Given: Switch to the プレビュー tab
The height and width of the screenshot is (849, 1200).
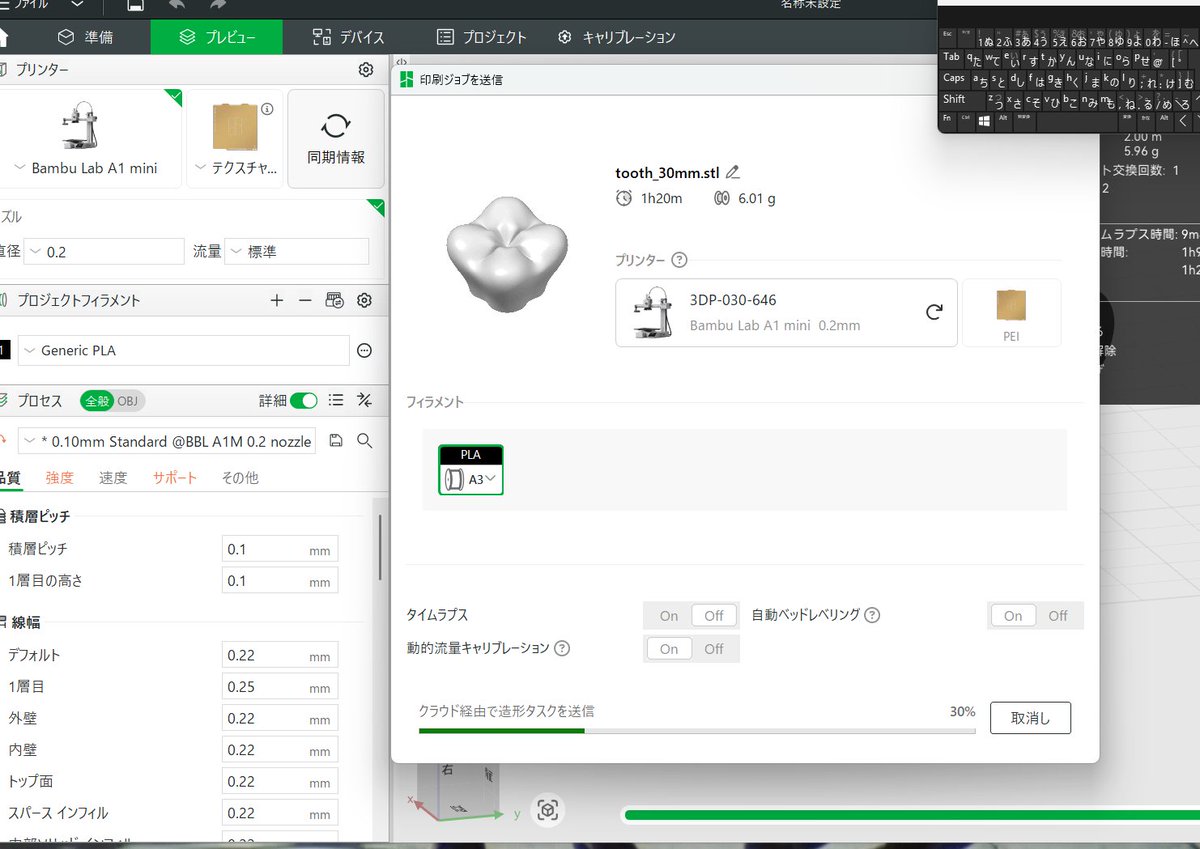Looking at the screenshot, I should point(217,37).
